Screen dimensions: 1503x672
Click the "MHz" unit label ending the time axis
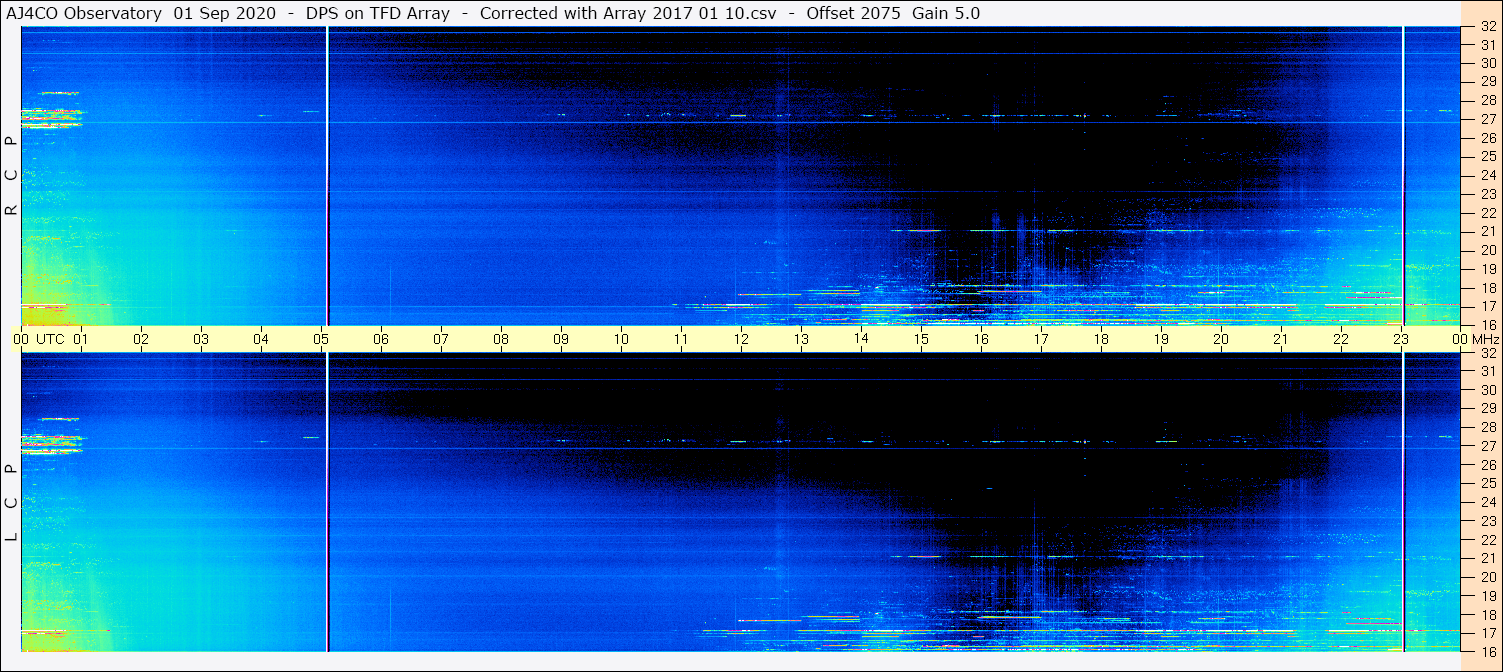[x=1485, y=339]
